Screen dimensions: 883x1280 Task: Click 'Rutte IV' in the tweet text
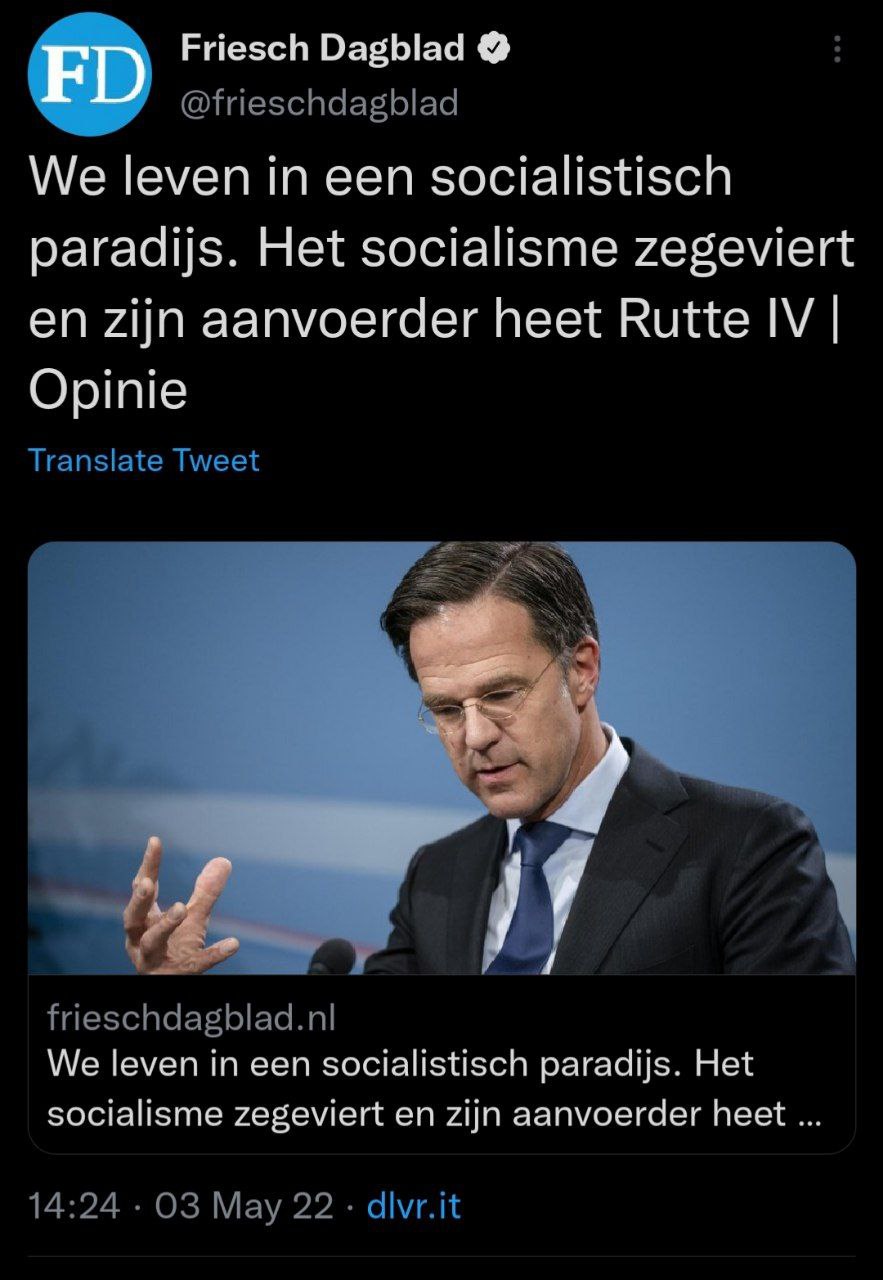714,320
